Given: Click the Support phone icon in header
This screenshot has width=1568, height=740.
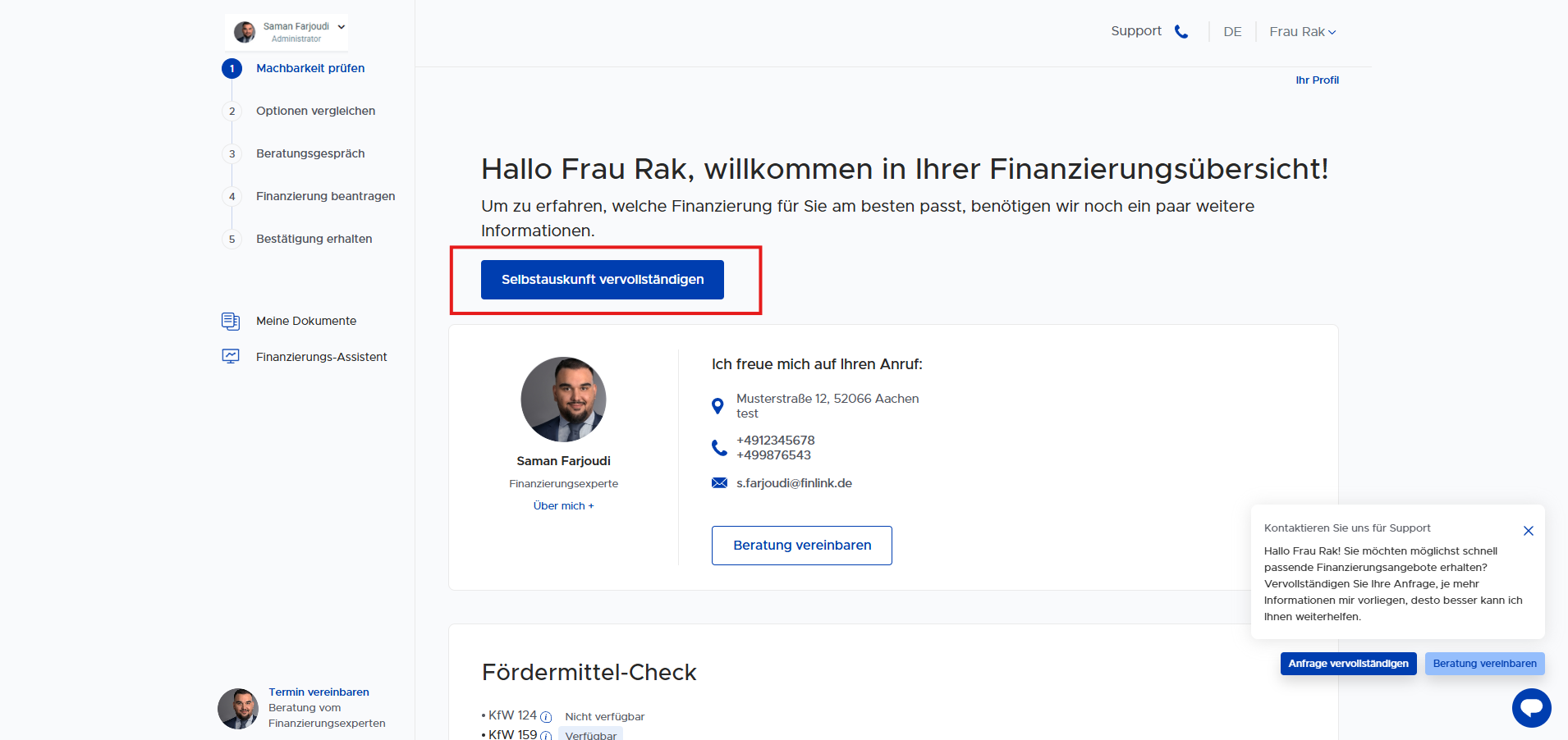Looking at the screenshot, I should point(1181,32).
